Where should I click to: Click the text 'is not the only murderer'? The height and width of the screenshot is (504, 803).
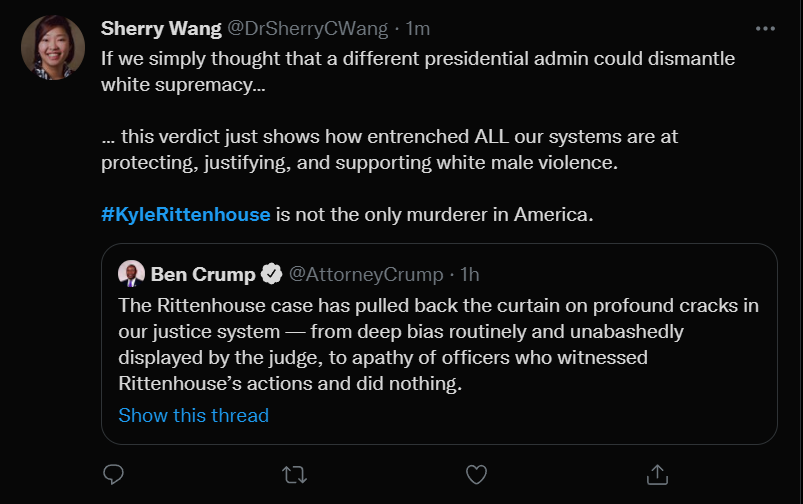tap(434, 214)
